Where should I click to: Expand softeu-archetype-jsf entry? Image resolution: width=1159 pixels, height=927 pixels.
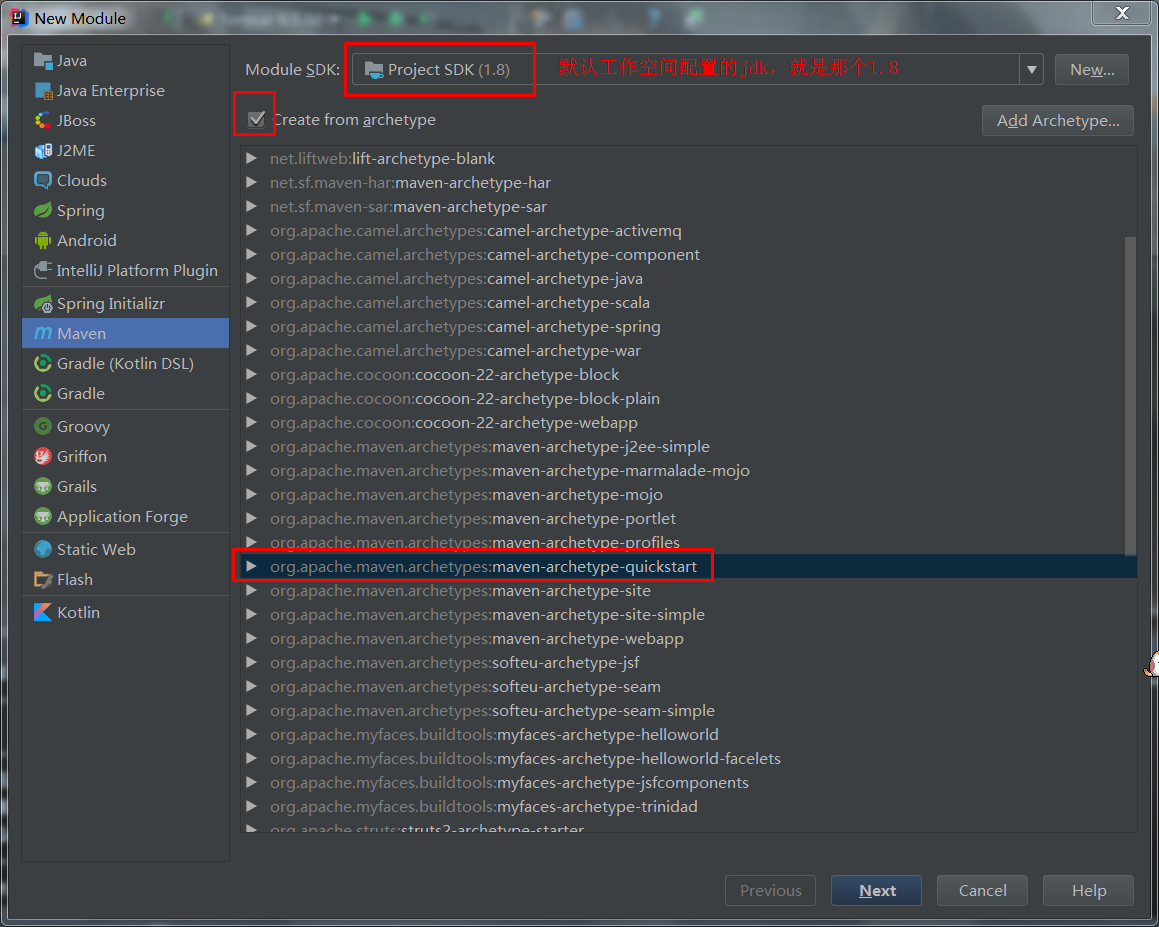click(x=251, y=662)
